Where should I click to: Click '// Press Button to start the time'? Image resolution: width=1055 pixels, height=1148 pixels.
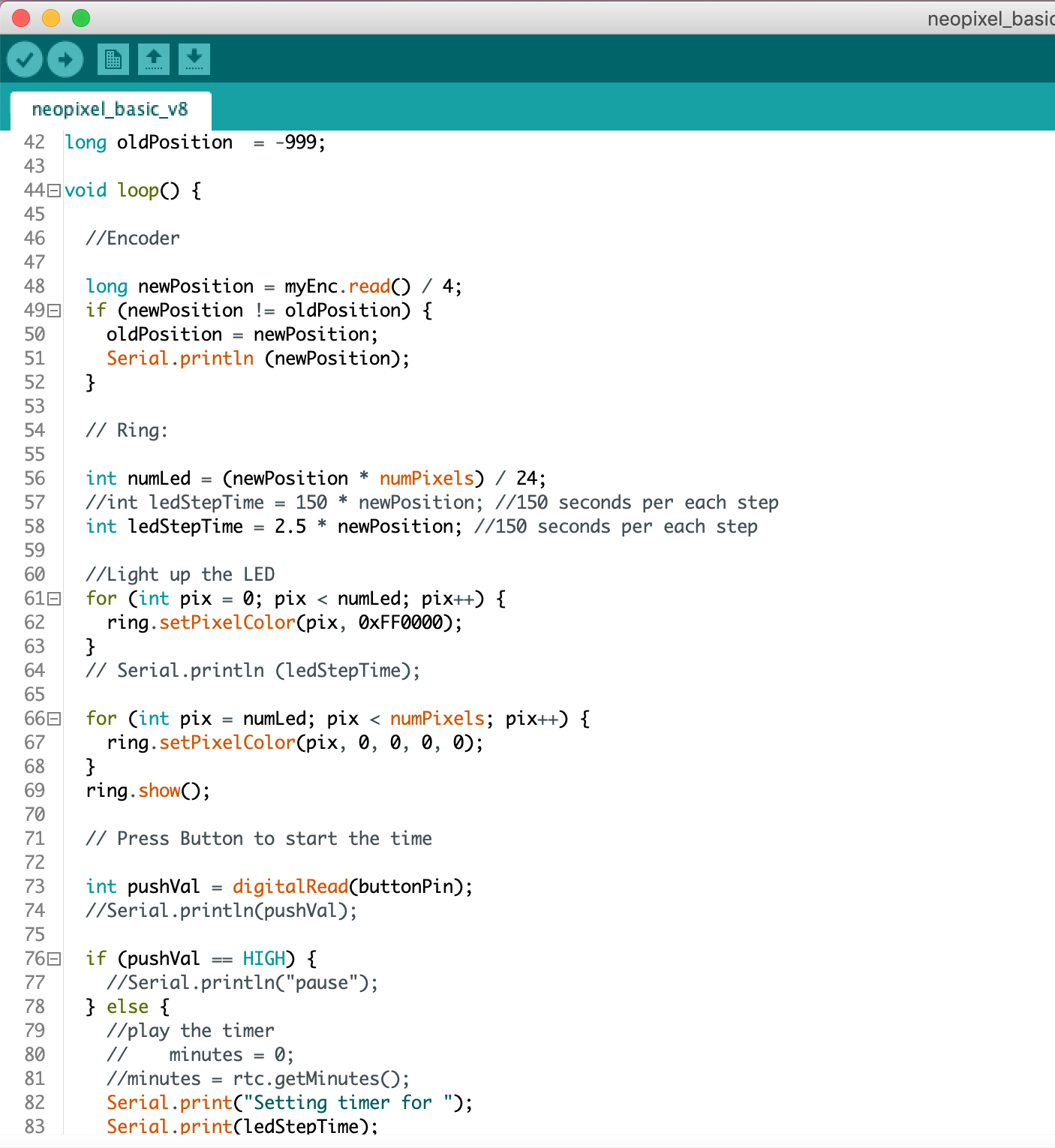click(259, 839)
